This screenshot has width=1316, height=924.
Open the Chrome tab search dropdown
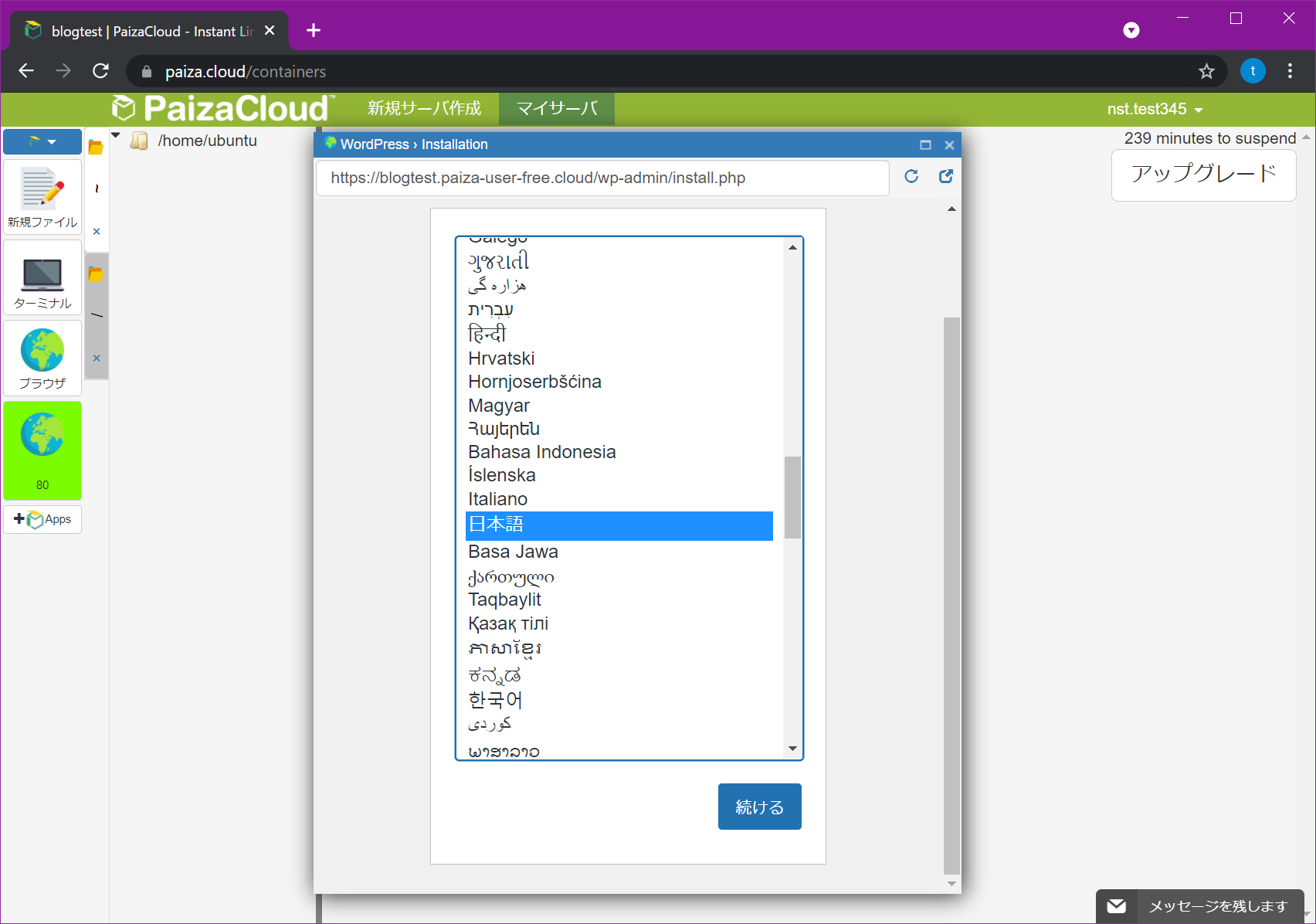tap(1131, 30)
